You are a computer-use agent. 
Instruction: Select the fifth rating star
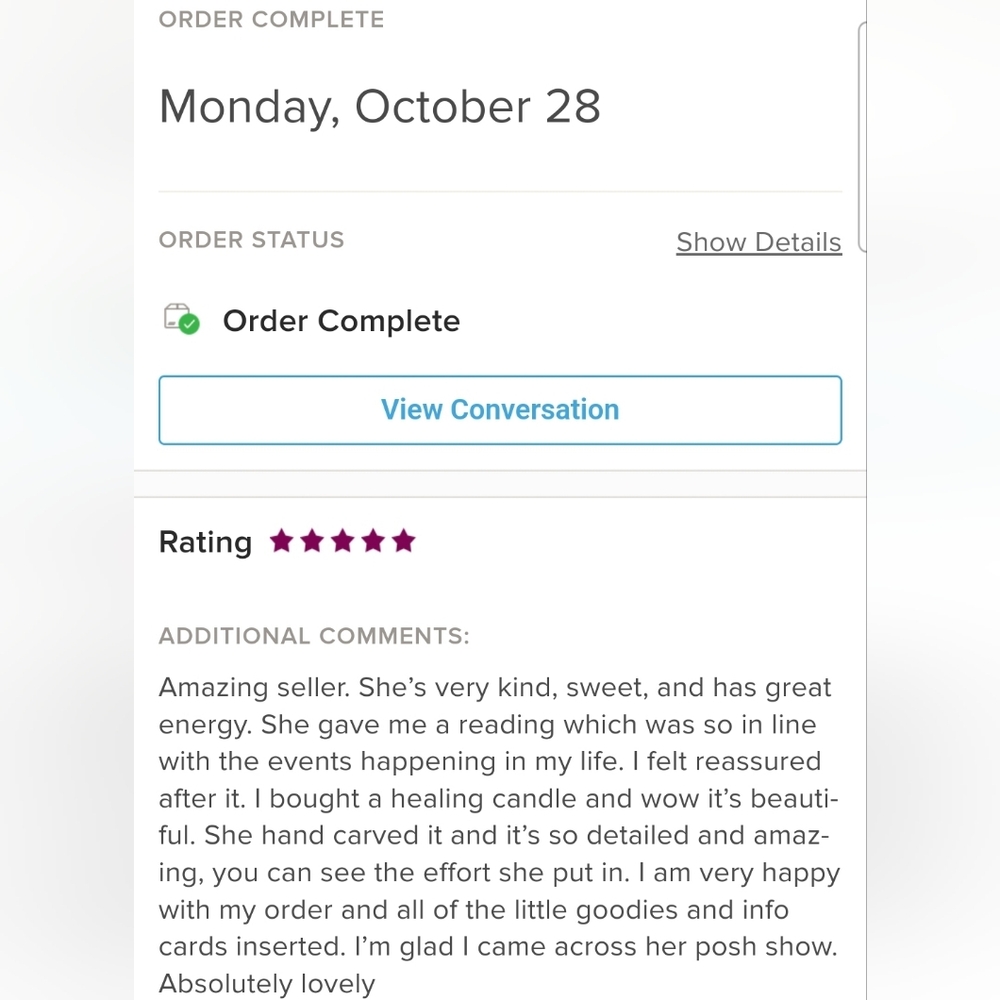tap(404, 542)
